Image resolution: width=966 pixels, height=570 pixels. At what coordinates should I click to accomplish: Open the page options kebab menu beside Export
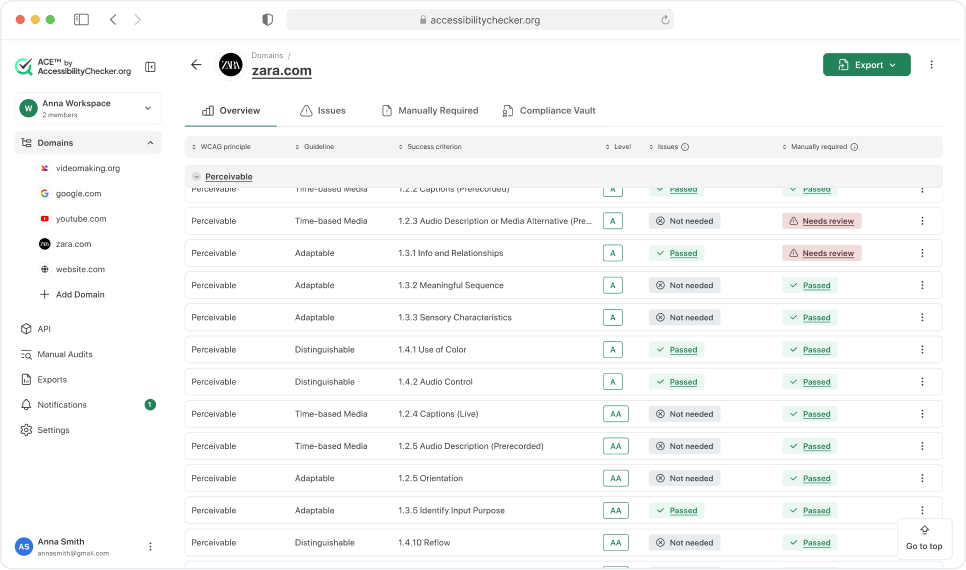(932, 65)
